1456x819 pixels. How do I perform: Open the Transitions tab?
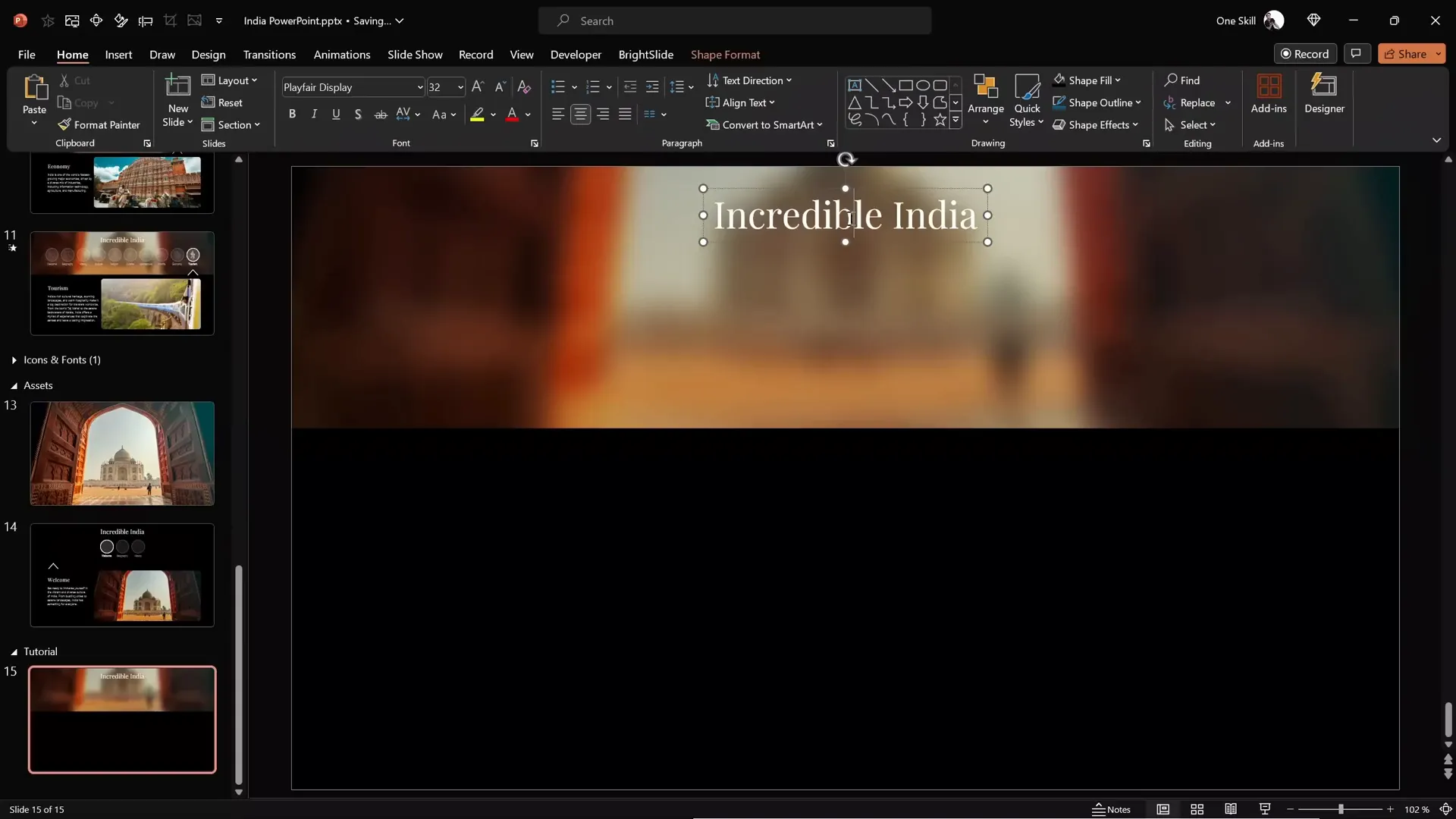click(x=269, y=55)
